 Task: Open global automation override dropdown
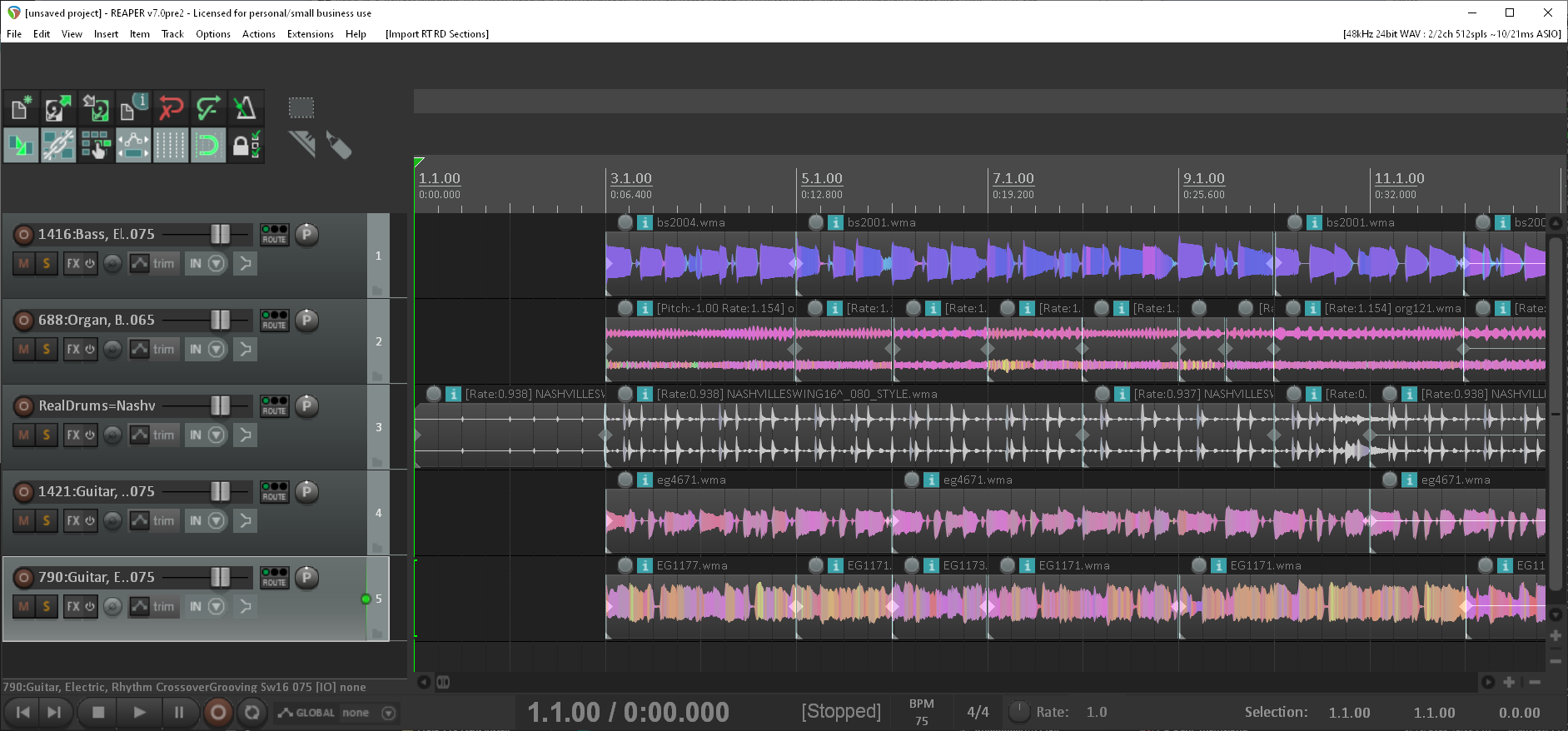click(388, 714)
